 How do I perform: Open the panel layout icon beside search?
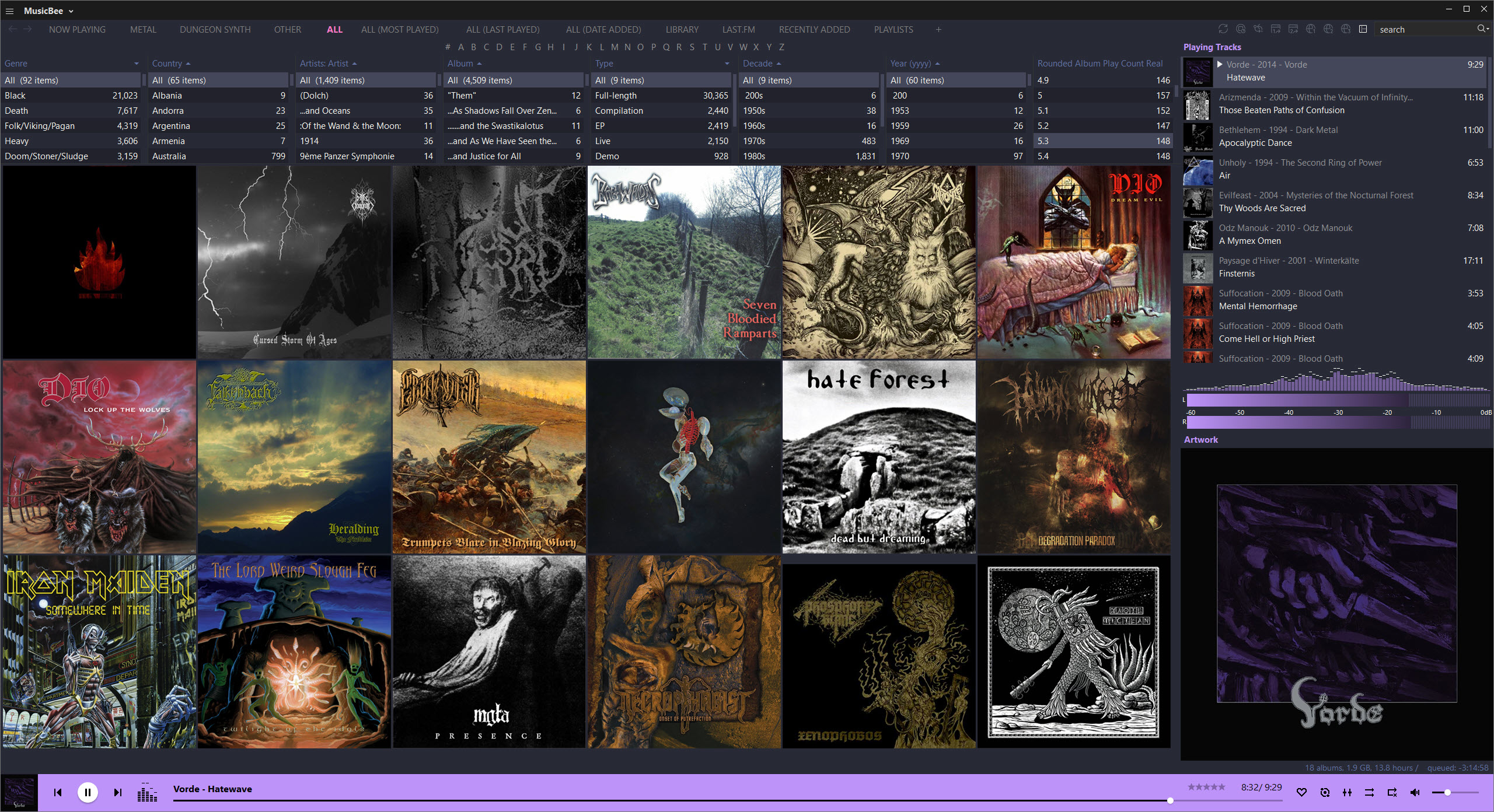click(x=1363, y=29)
